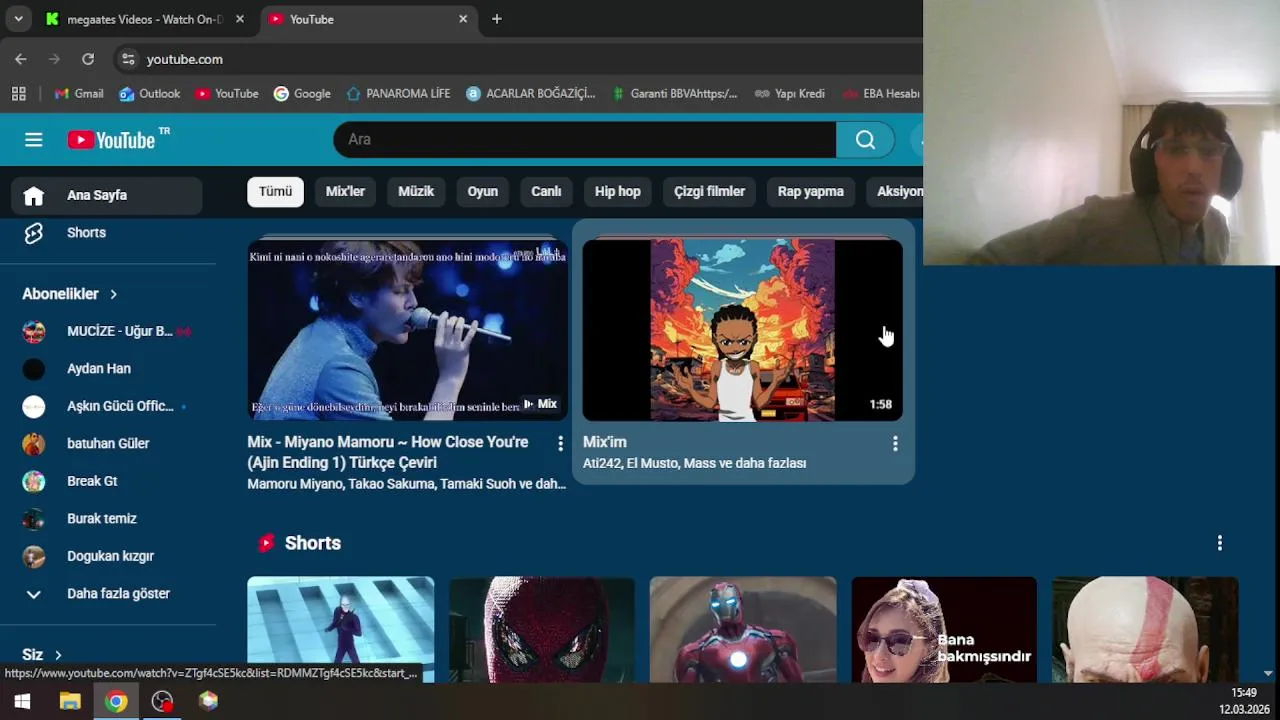1280x720 pixels.
Task: Open Burak temiz channel avatar
Action: click(34, 519)
